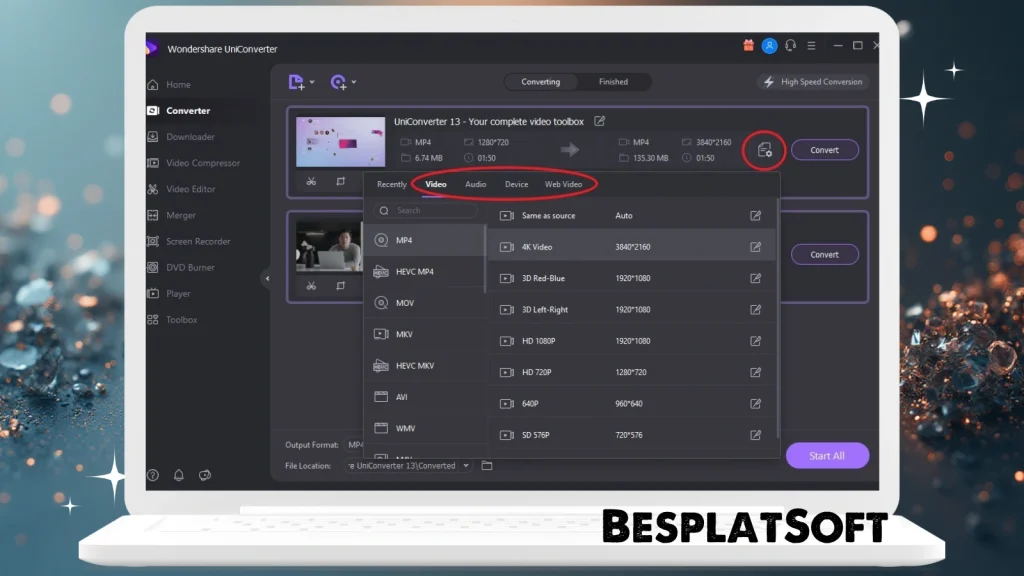
Task: Switch to the Finished list
Action: (613, 82)
